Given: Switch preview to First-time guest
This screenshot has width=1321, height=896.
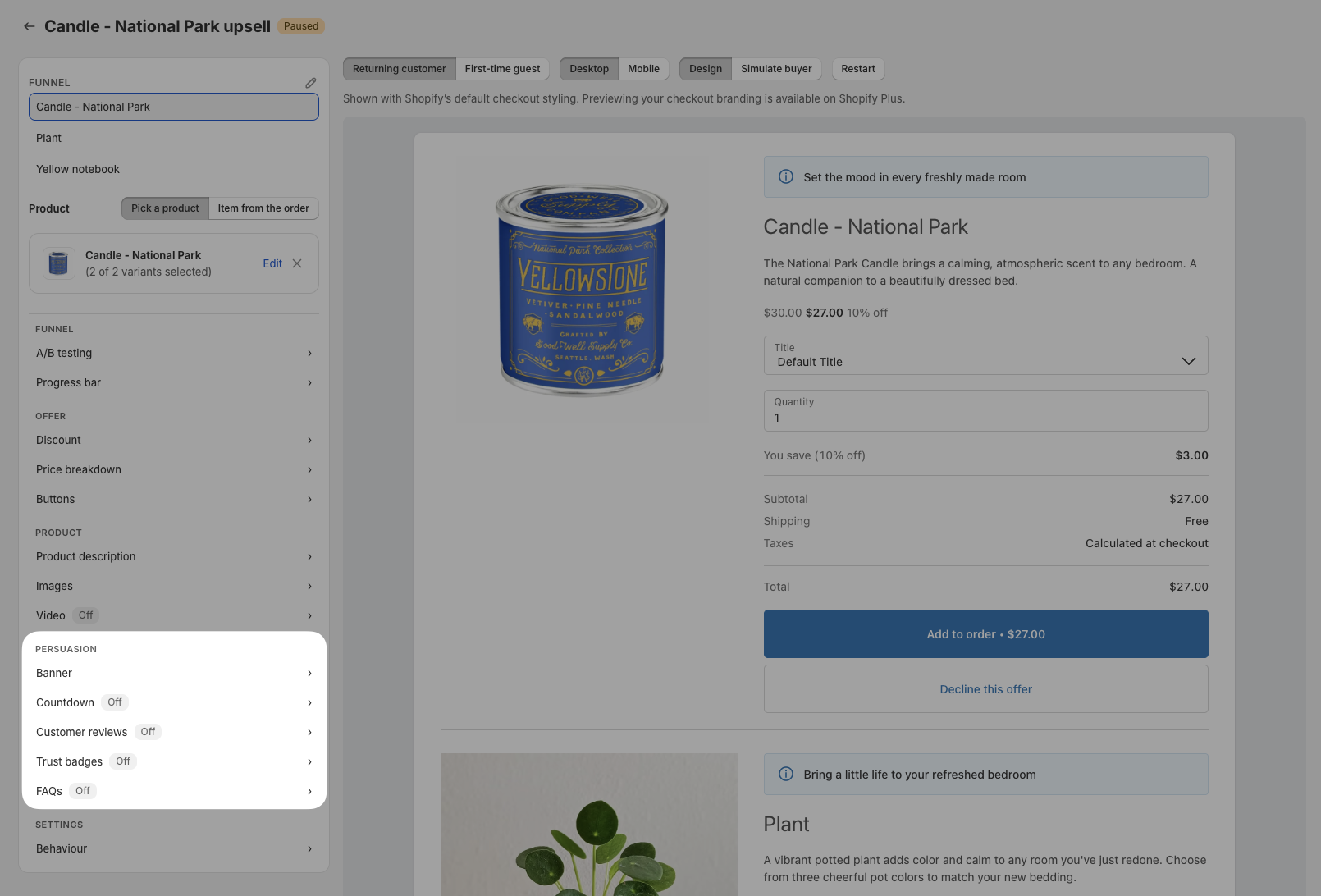Looking at the screenshot, I should 502,69.
